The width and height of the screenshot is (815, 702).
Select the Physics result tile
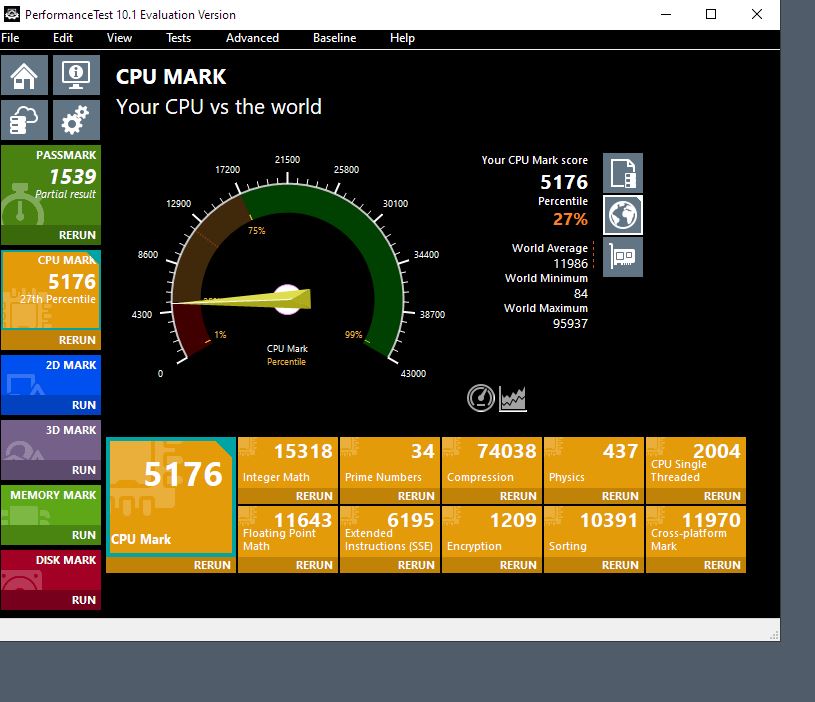(x=594, y=462)
